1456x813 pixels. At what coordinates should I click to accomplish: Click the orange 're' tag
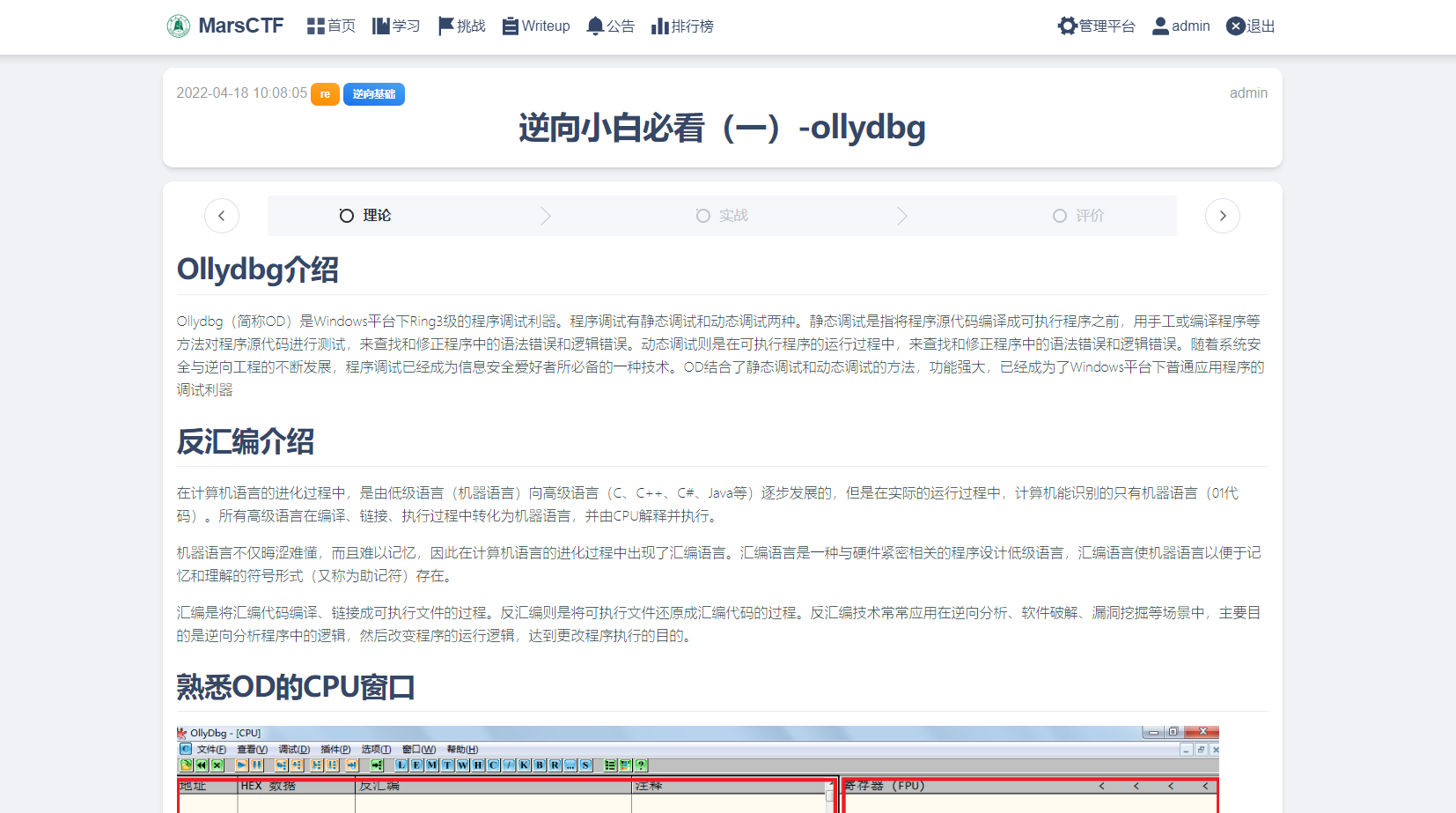coord(325,94)
